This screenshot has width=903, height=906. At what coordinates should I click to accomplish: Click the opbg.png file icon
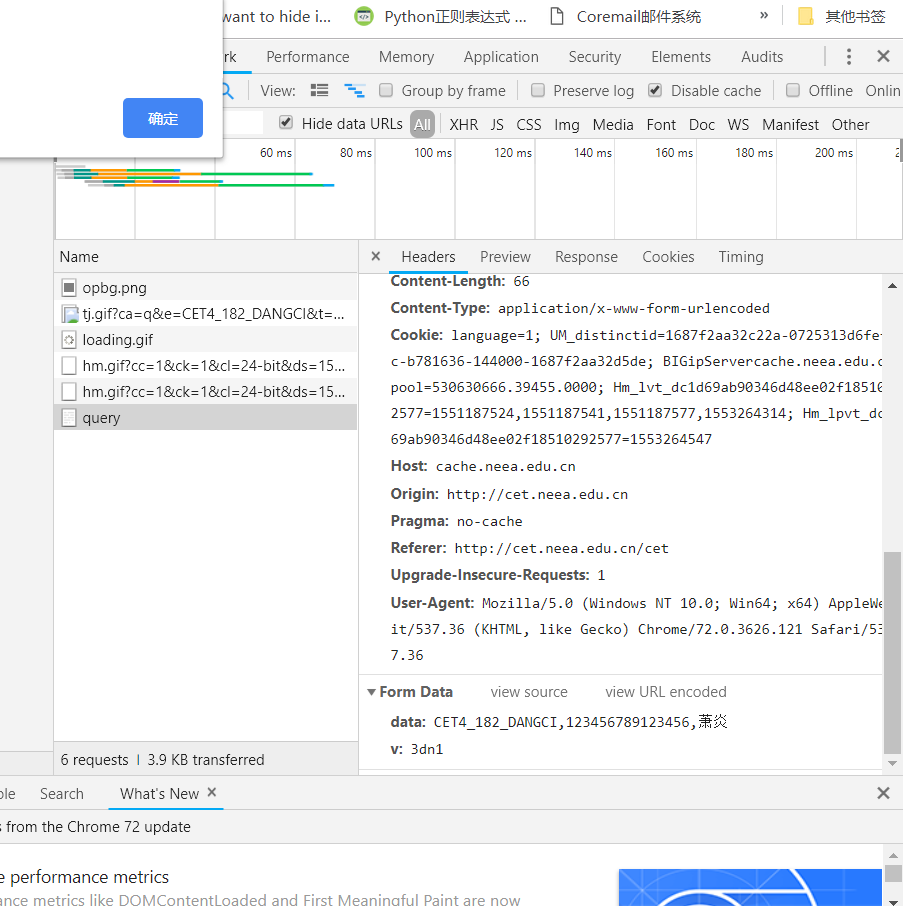(x=69, y=287)
